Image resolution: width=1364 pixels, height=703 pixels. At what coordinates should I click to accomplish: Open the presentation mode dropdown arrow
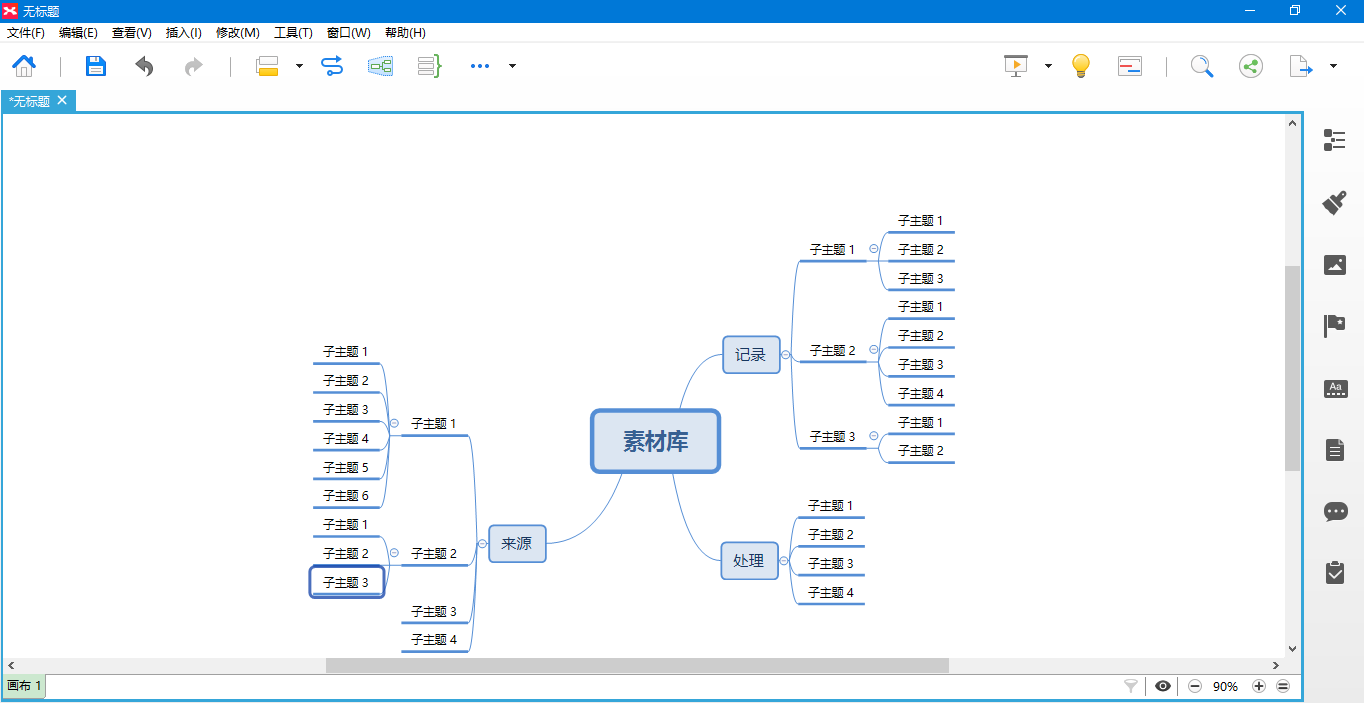[1048, 66]
